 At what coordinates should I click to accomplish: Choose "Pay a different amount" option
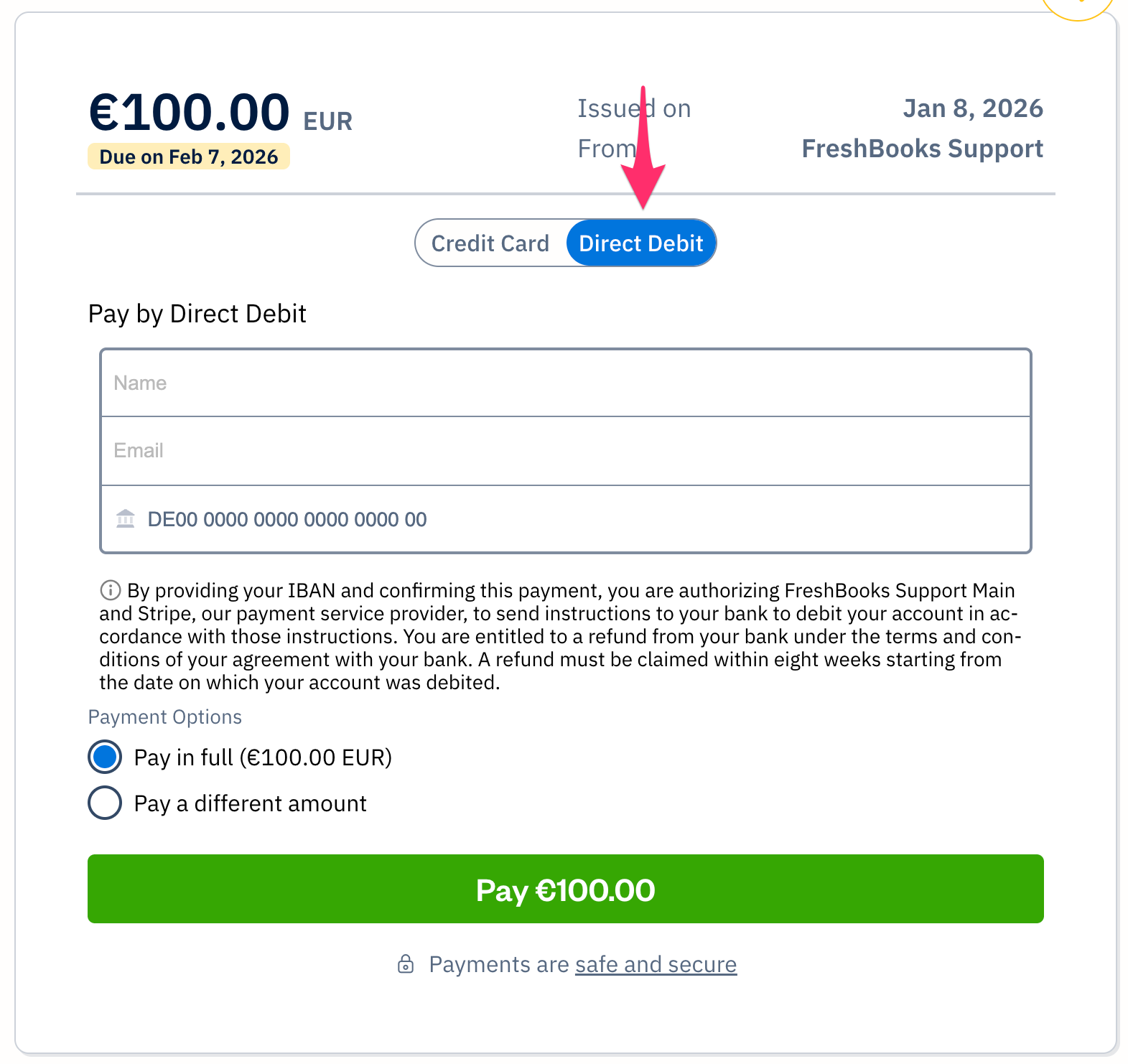tap(104, 803)
